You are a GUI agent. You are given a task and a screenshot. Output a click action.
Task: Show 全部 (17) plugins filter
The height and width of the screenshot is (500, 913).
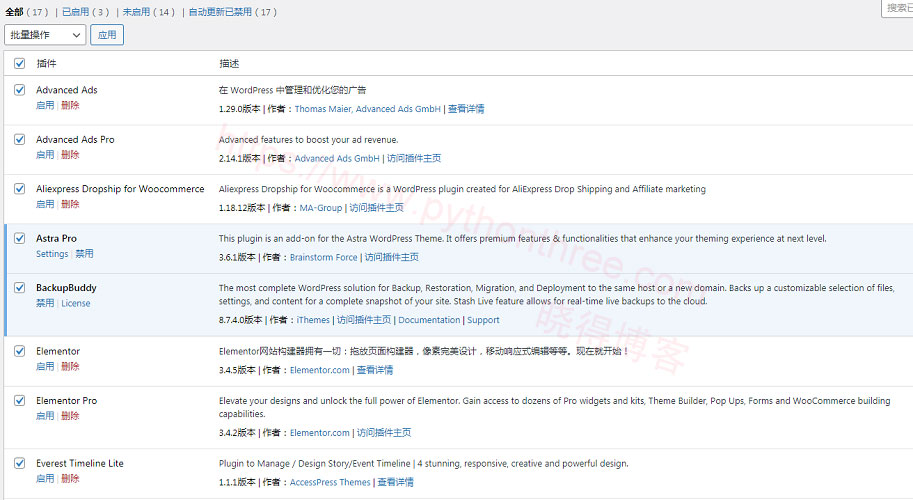(x=27, y=12)
